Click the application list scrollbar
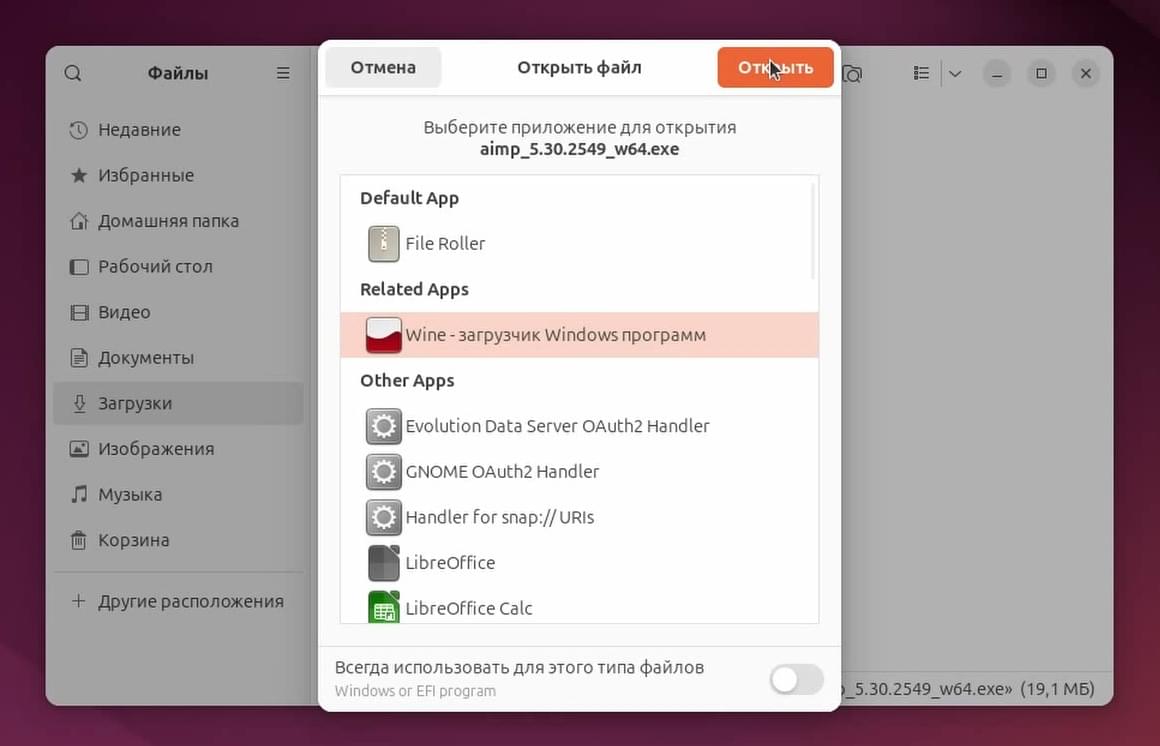 coord(813,231)
